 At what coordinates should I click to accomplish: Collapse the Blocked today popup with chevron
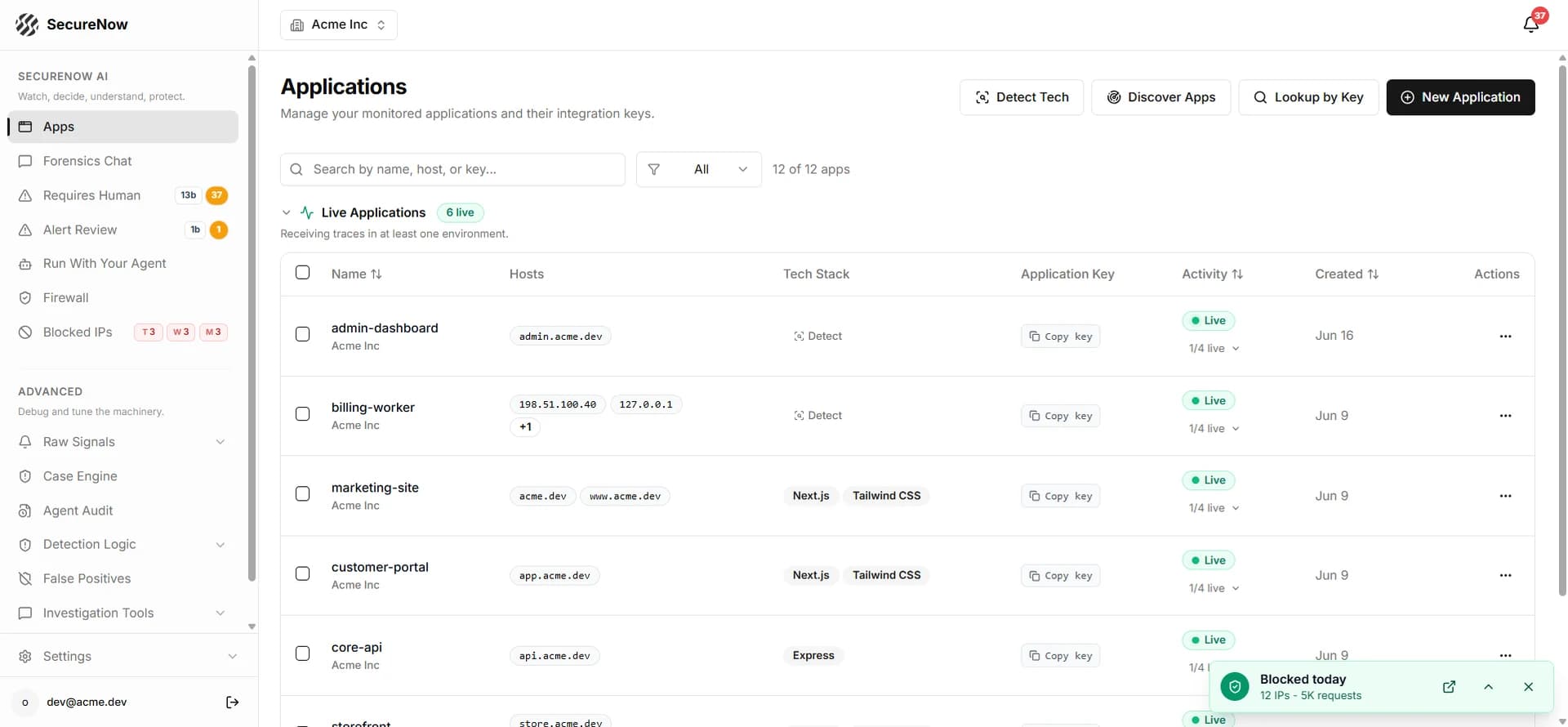[1488, 687]
